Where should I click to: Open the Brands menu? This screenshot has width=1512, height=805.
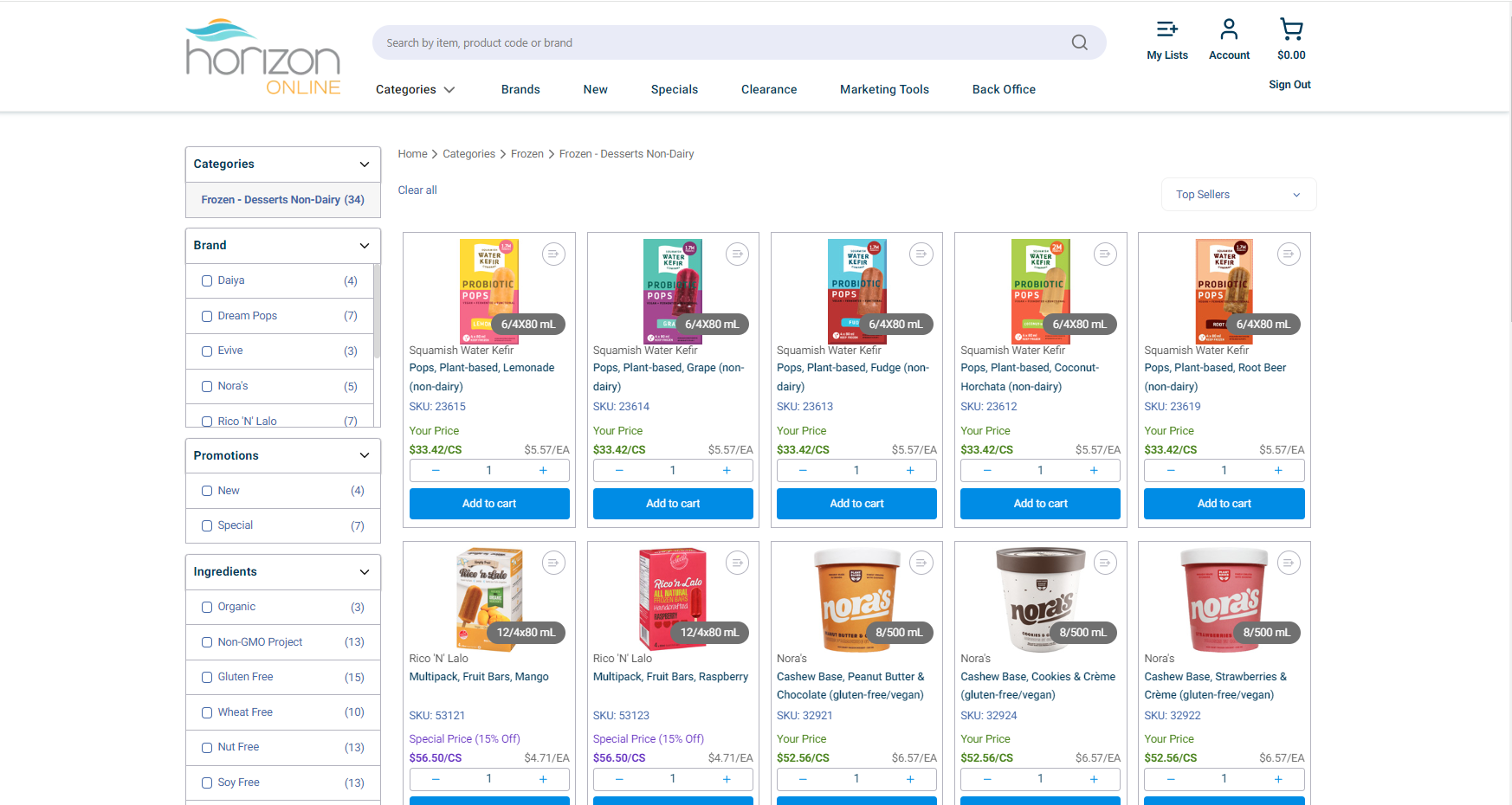tap(520, 89)
